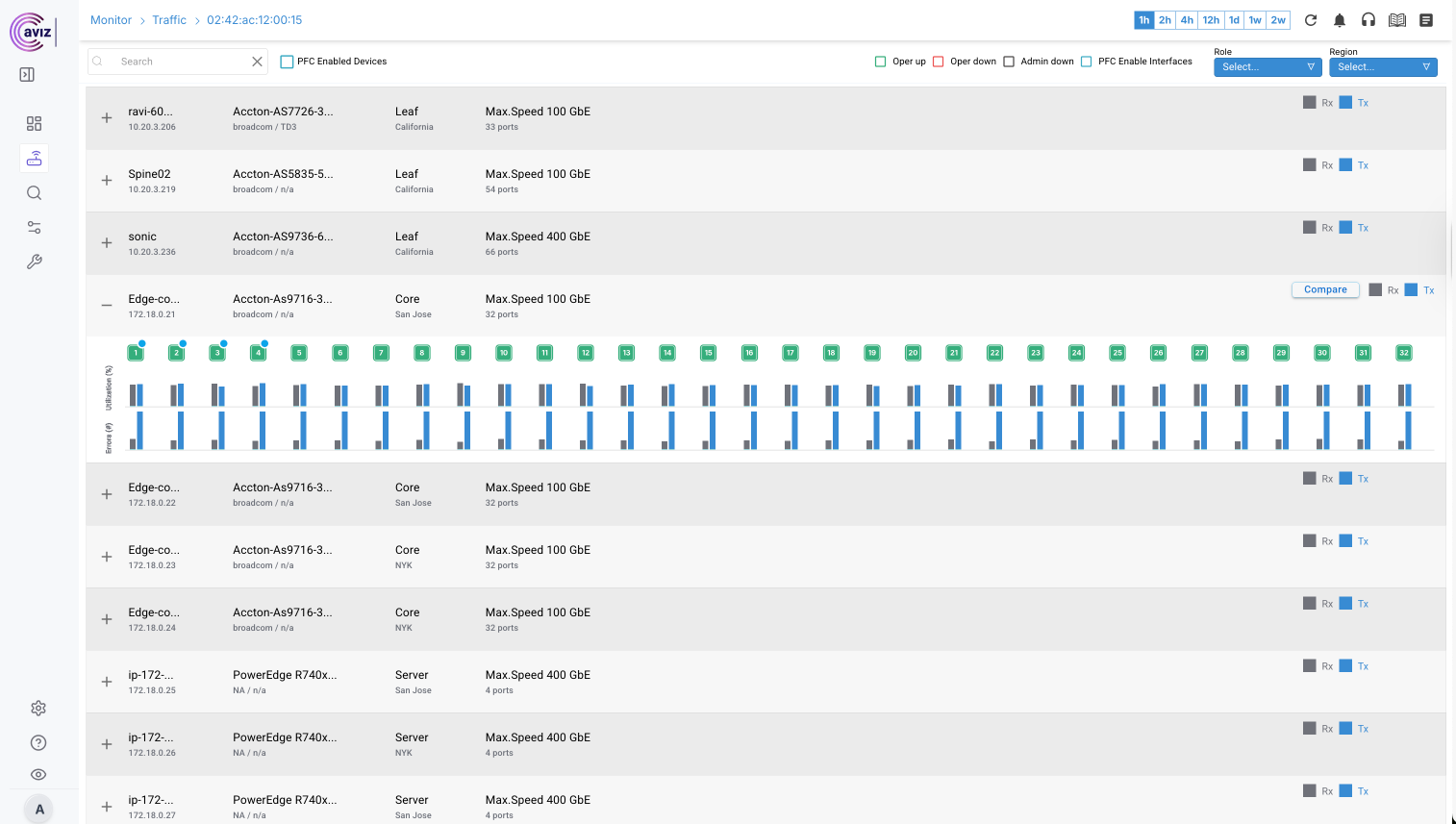Select the 12h time range tab

[1211, 20]
